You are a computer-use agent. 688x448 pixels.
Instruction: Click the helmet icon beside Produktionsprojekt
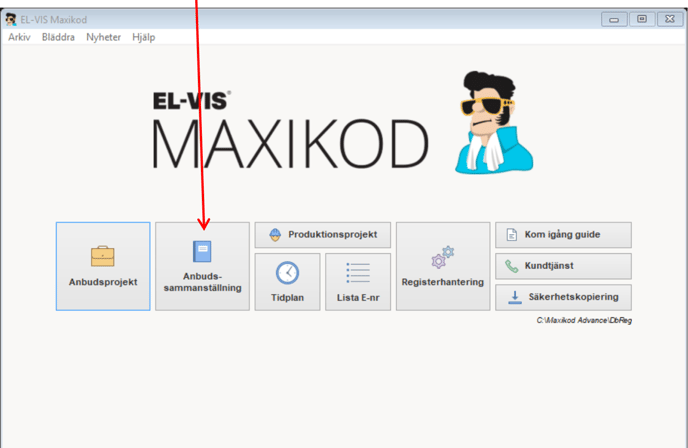[x=275, y=235]
